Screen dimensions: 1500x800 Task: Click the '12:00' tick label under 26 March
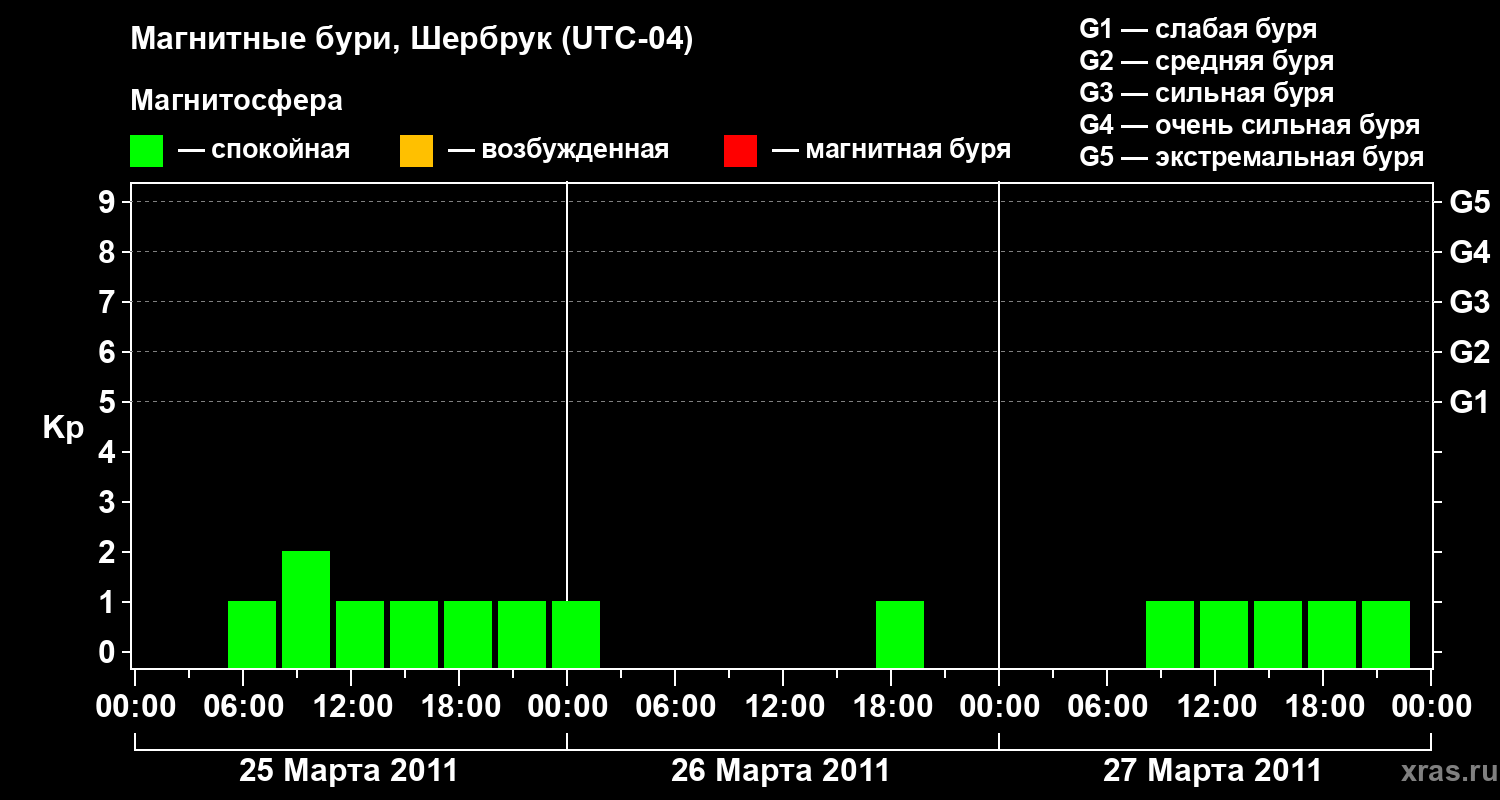click(784, 707)
